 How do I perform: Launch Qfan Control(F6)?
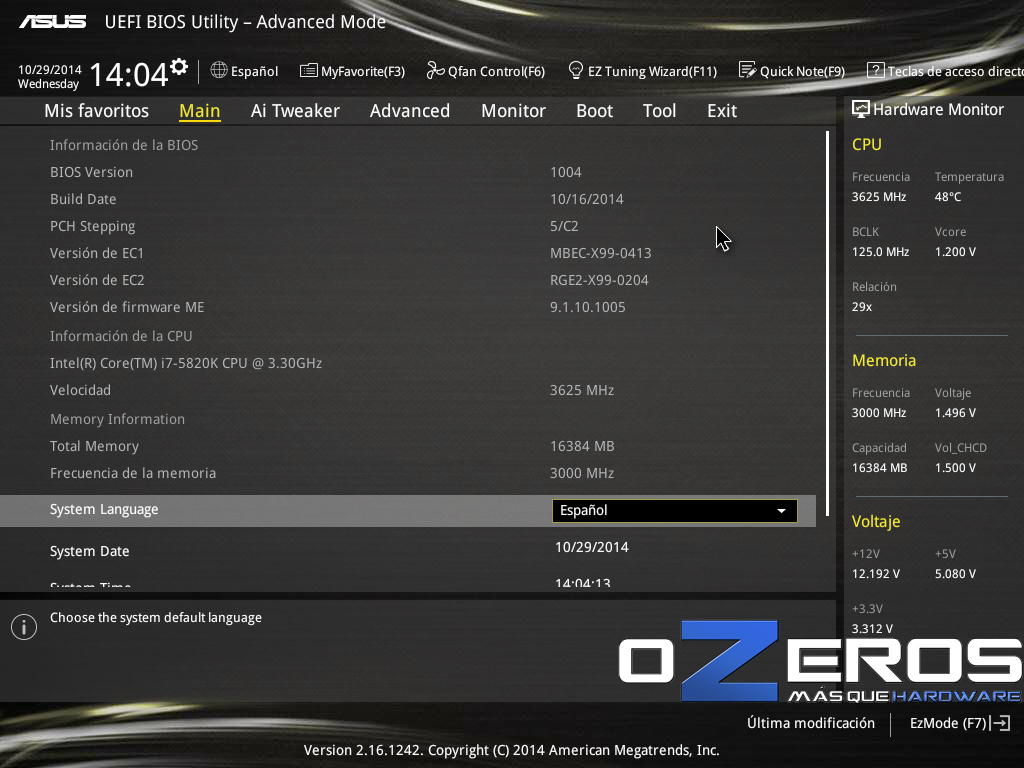click(486, 71)
